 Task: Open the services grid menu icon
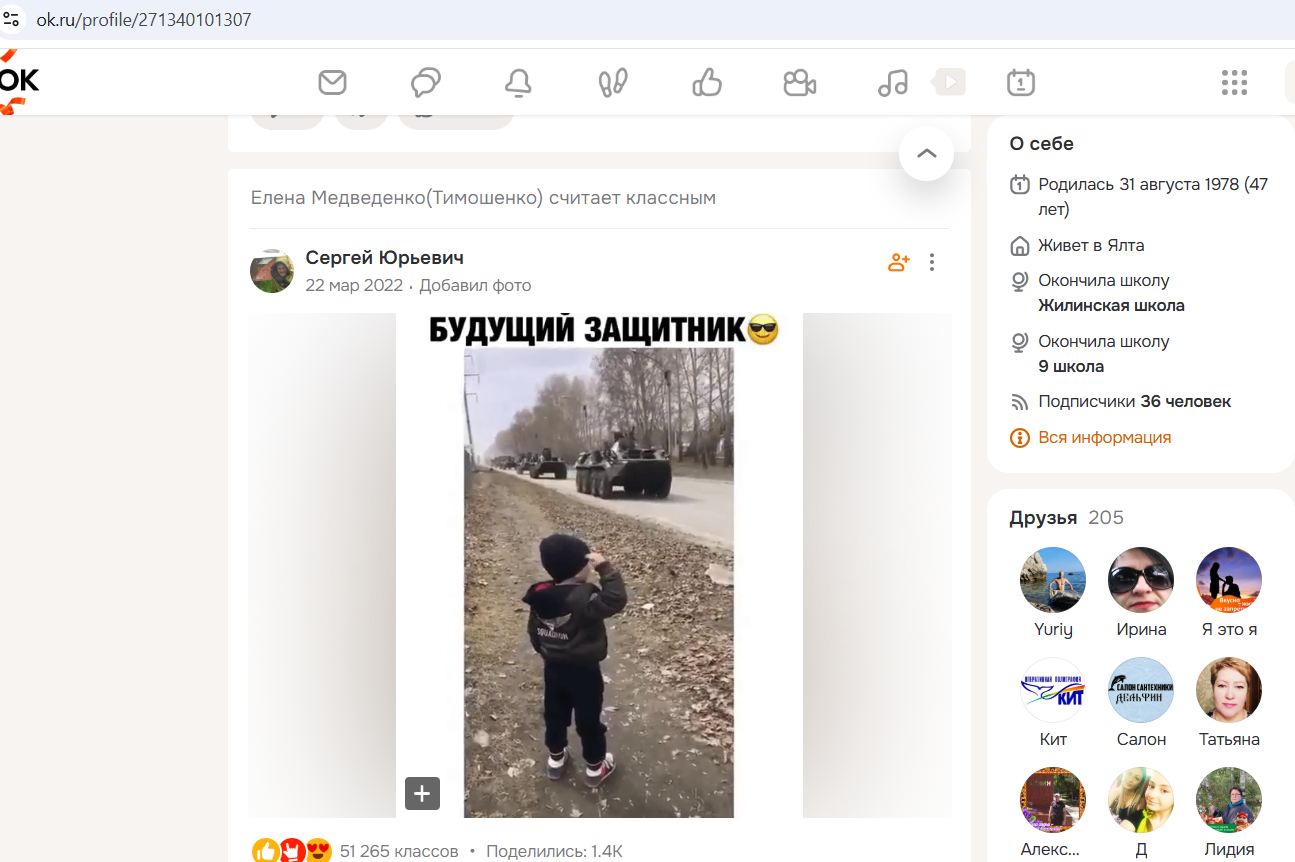click(x=1234, y=82)
